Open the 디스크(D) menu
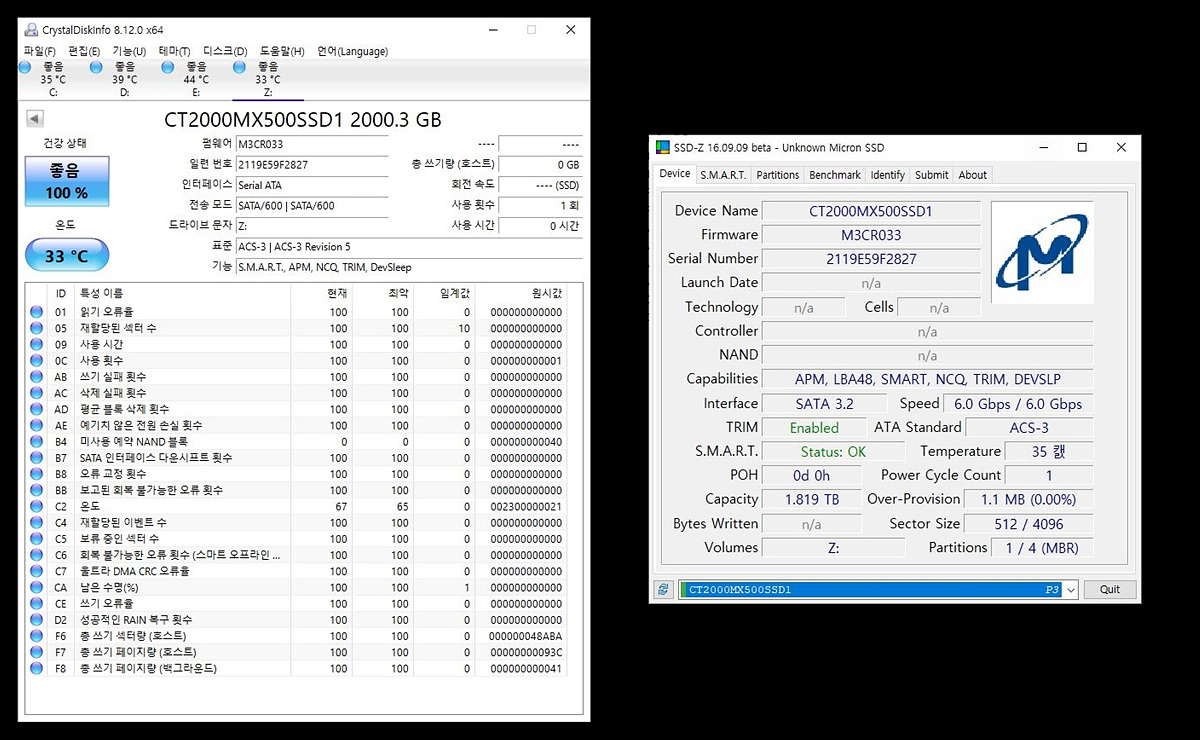This screenshot has width=1200, height=740. [x=225, y=51]
